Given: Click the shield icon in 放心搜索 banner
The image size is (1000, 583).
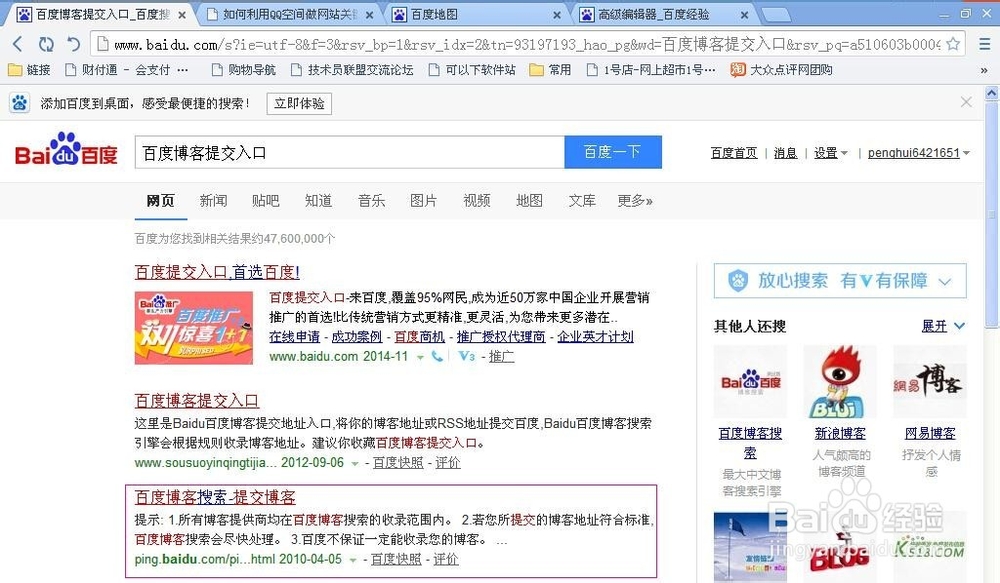Looking at the screenshot, I should (x=738, y=281).
